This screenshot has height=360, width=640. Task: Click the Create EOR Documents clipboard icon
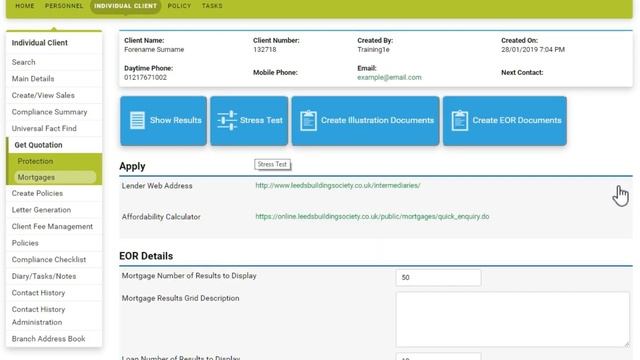pyautogui.click(x=460, y=120)
